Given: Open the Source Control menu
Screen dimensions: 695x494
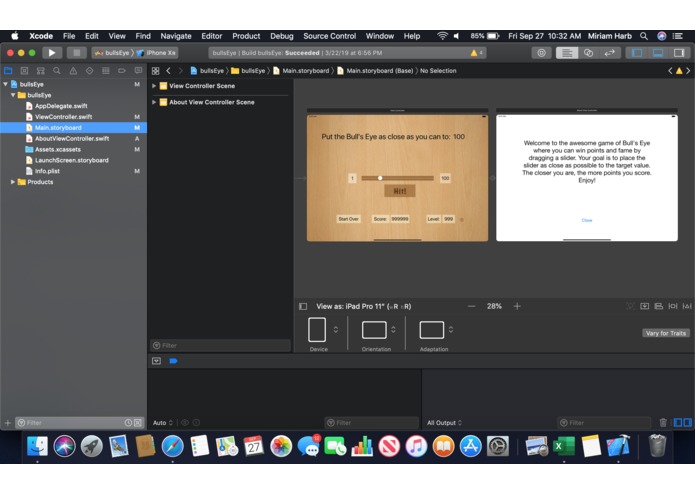Looking at the screenshot, I should tap(329, 36).
